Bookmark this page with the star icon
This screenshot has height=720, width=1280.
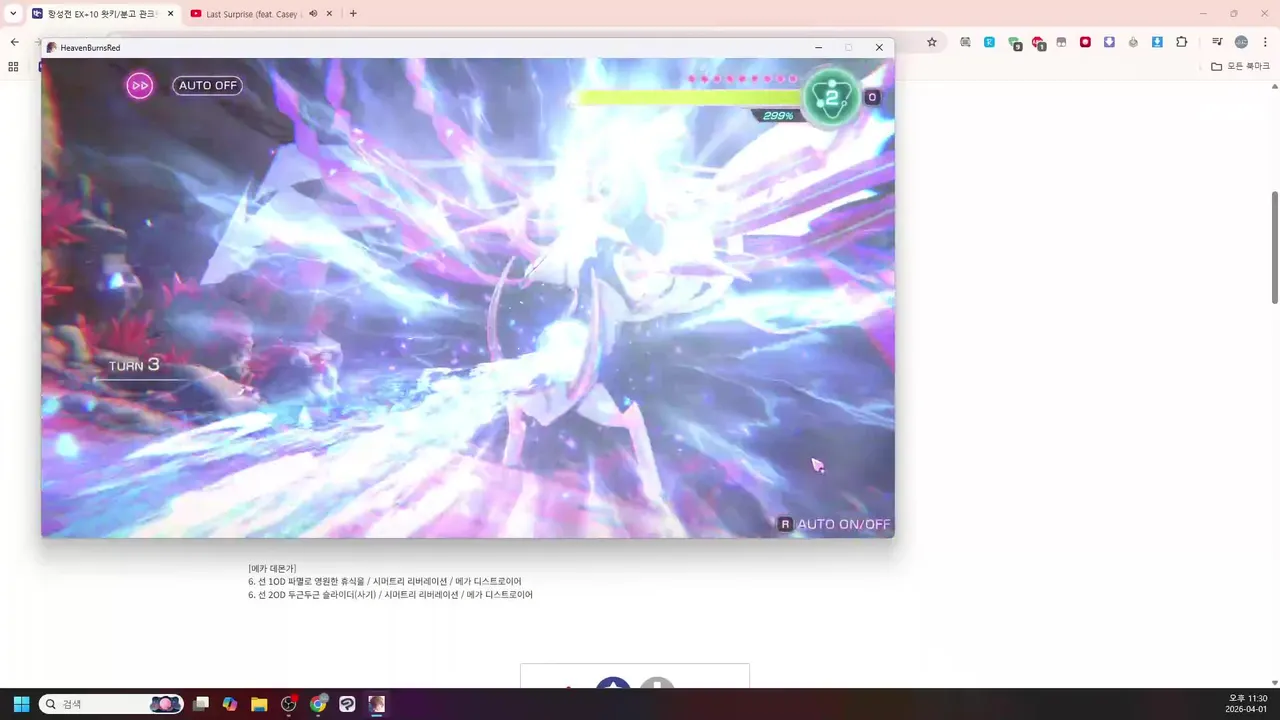click(x=932, y=42)
